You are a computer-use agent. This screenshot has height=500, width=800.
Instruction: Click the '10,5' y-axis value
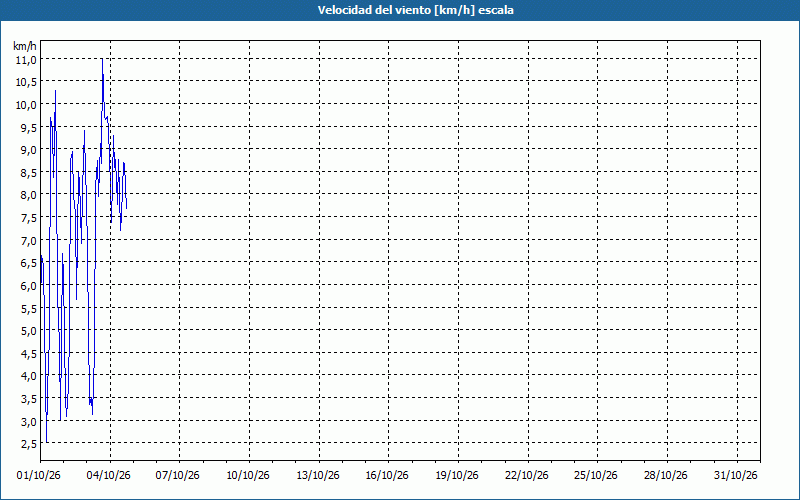26,82
